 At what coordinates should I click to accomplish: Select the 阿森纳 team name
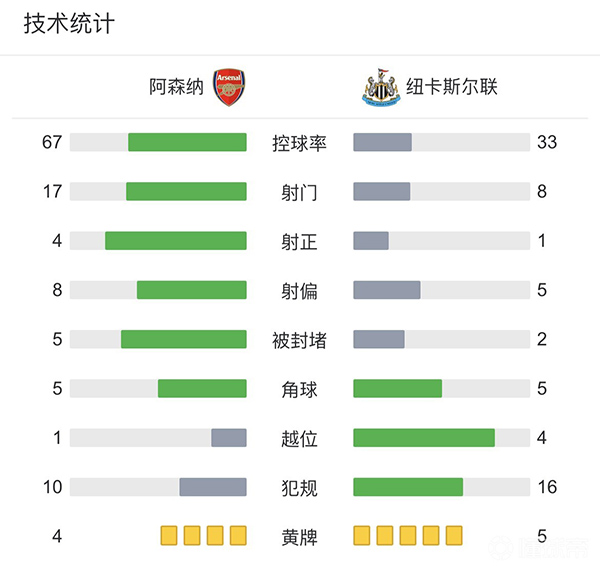[176, 88]
